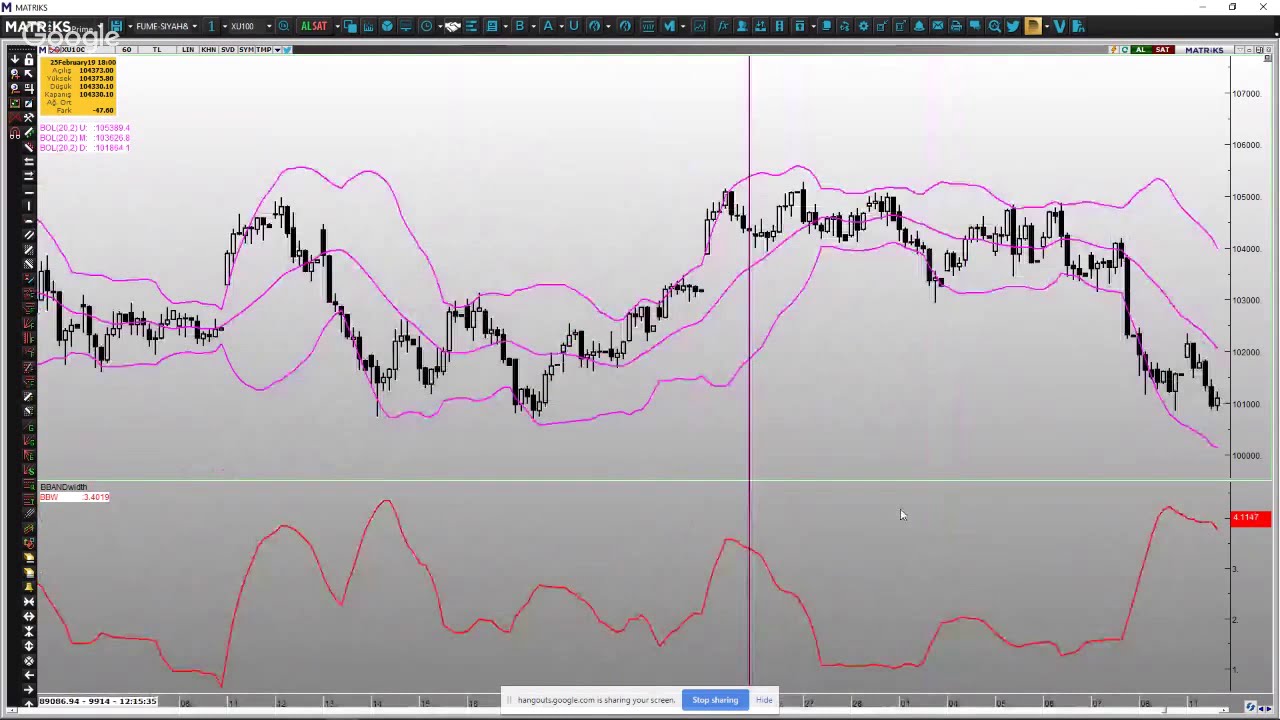The image size is (1280, 720).
Task: Toggle the padlock lock icon in drawing tools
Action: point(28,60)
